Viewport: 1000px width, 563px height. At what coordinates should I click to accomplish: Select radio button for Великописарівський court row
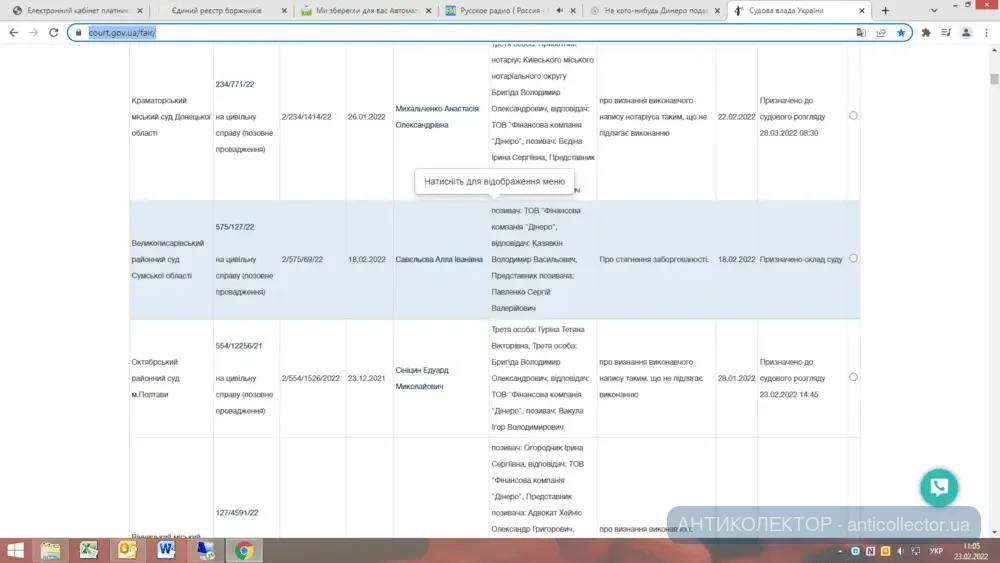coord(853,258)
